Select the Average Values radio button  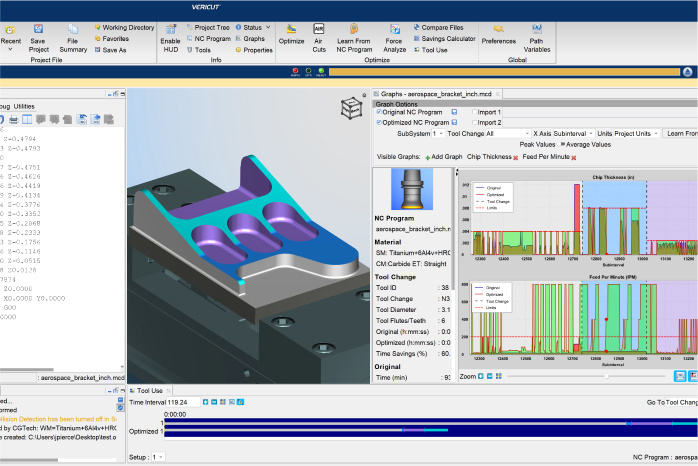point(563,144)
